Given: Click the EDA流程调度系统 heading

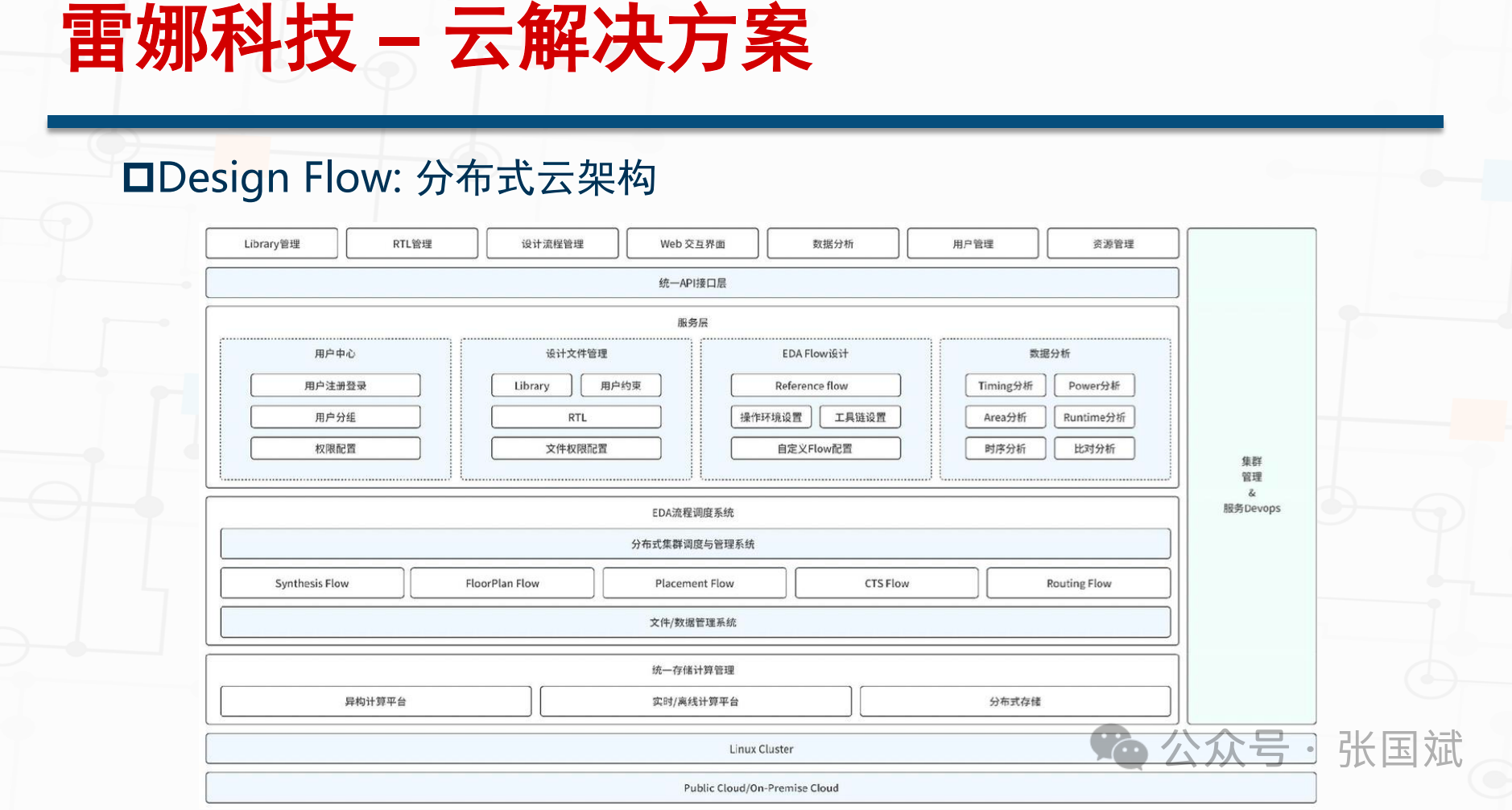Looking at the screenshot, I should (x=692, y=513).
